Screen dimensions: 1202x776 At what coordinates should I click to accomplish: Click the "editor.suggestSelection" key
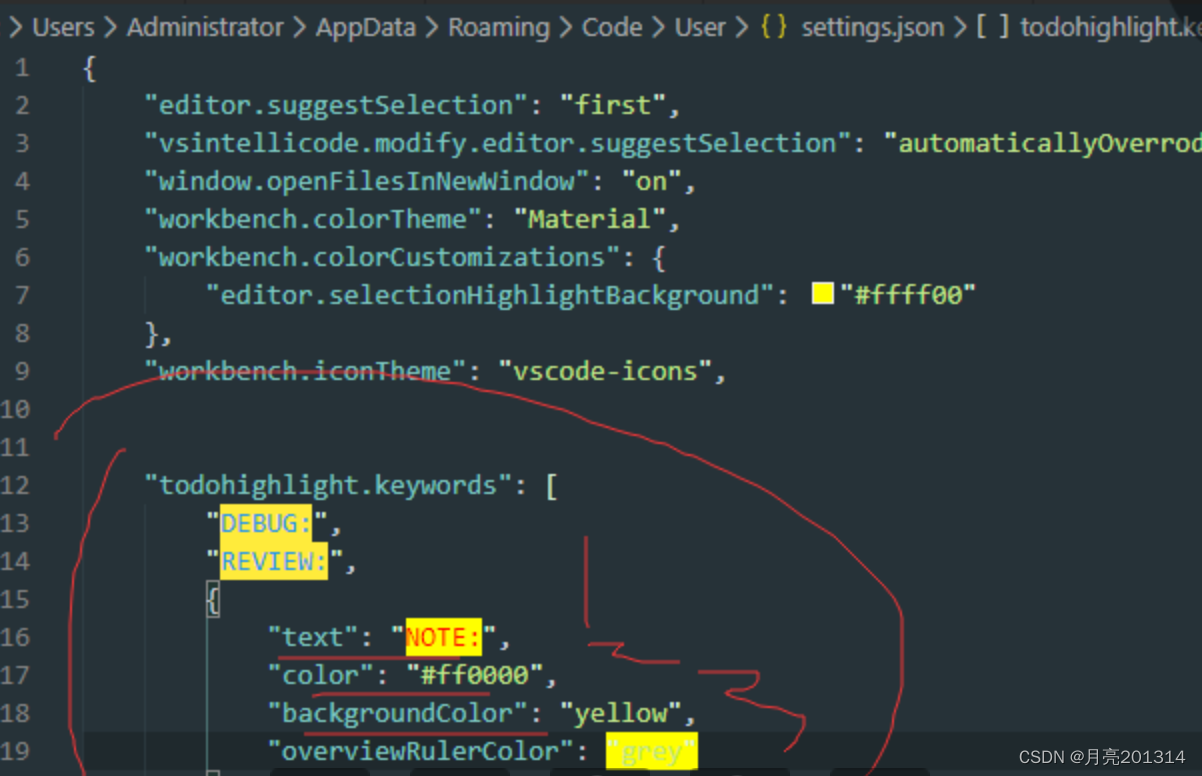[x=336, y=105]
